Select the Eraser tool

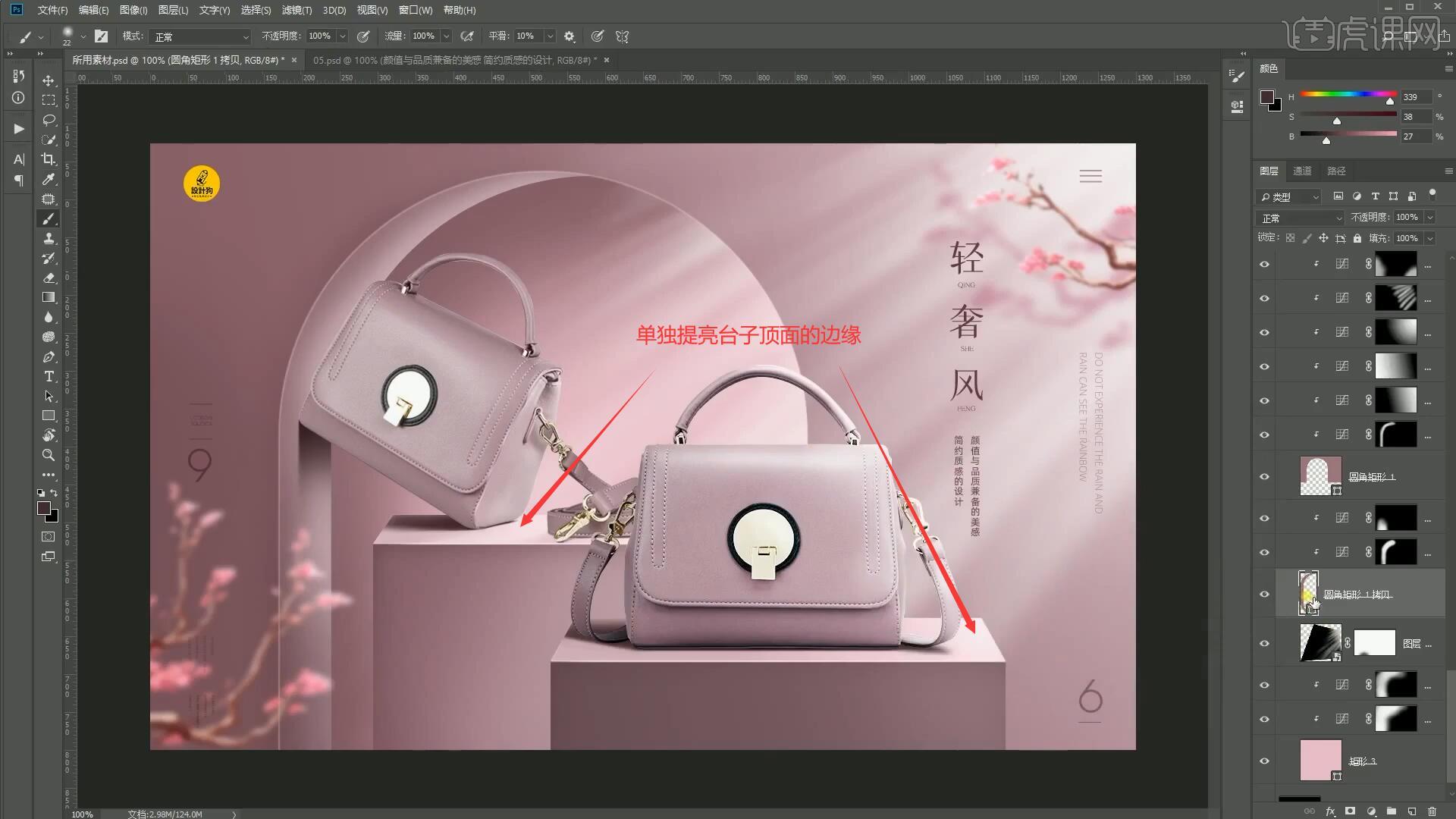click(x=49, y=278)
